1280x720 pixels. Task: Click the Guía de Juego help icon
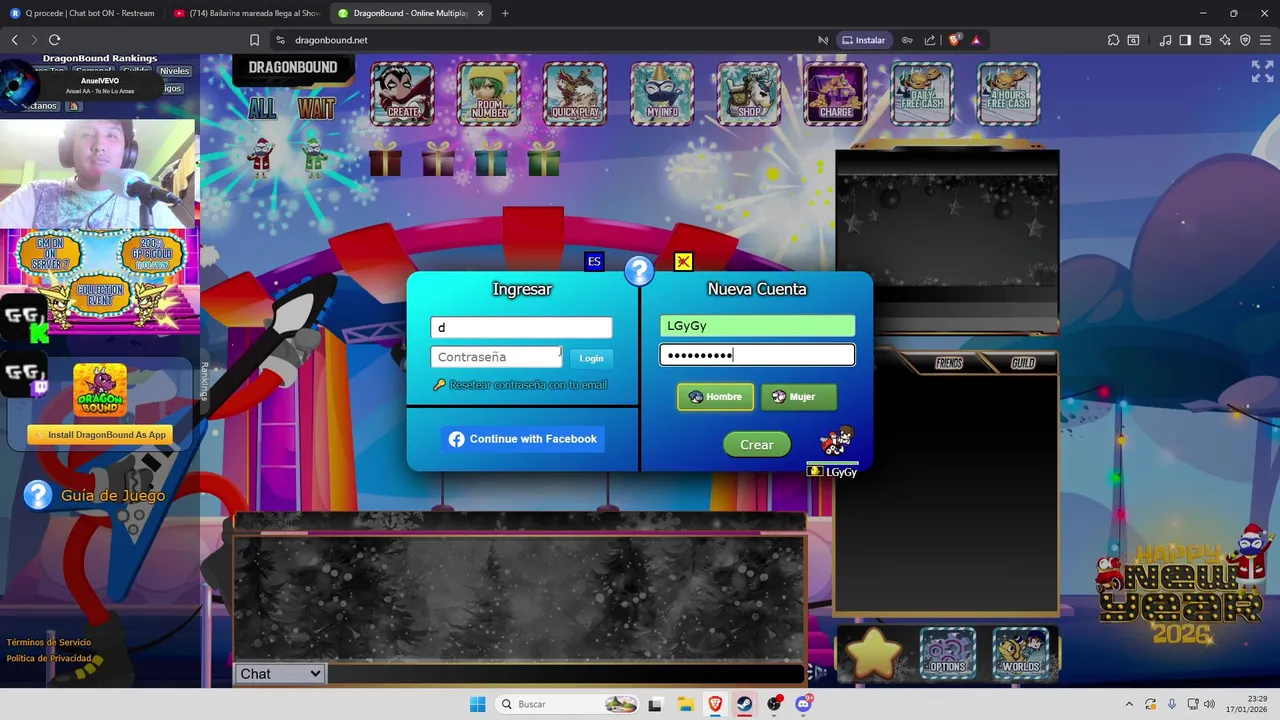pos(38,495)
